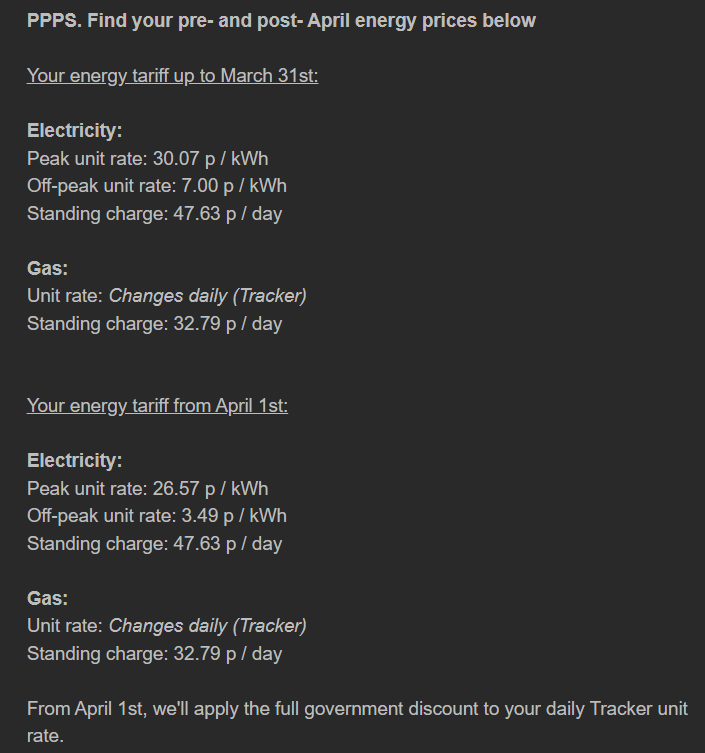Click the off-peak unit rate 3.49 p line

156,516
